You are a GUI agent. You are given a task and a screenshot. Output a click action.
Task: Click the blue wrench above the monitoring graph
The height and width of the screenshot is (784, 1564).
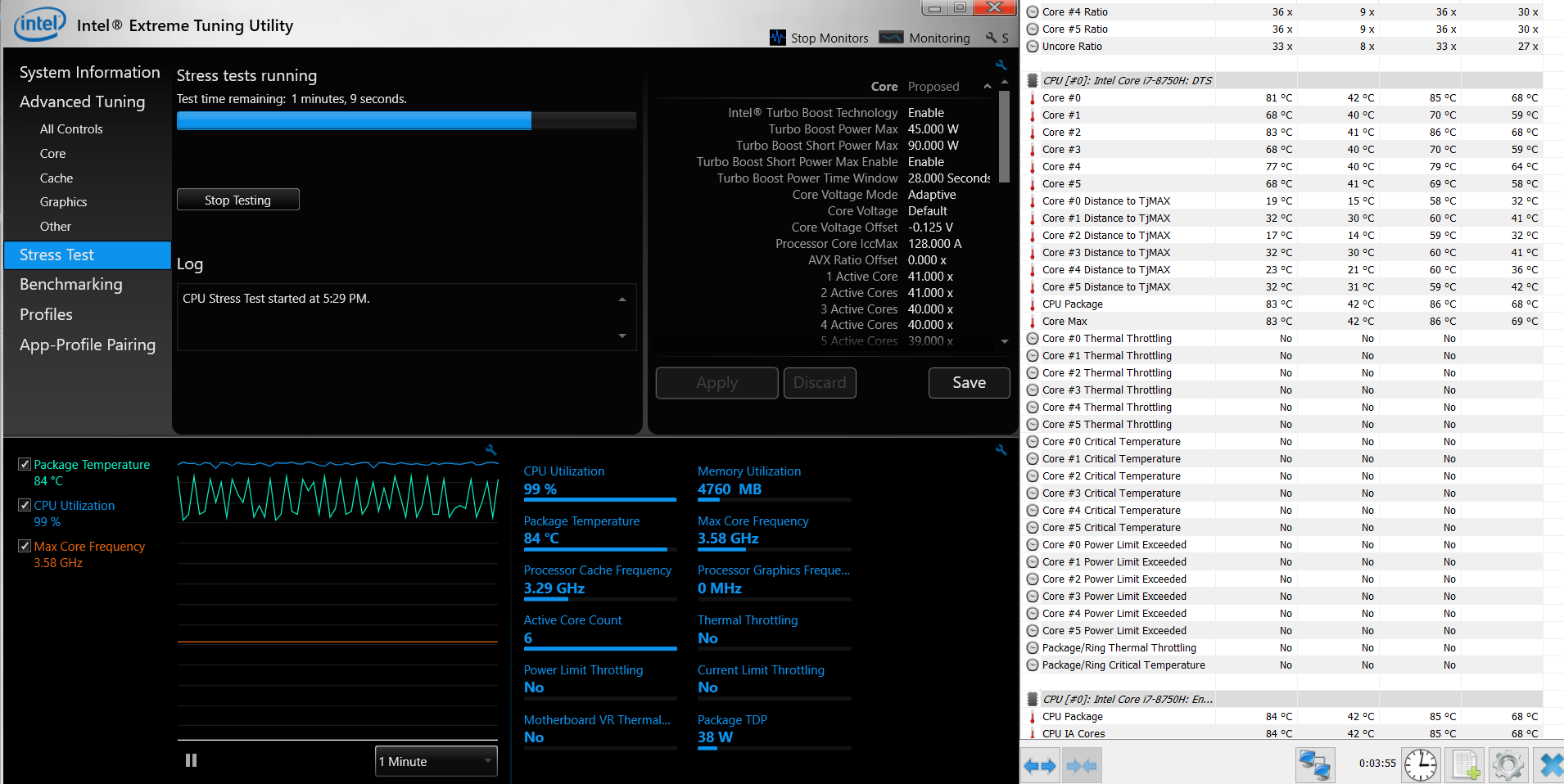click(491, 450)
